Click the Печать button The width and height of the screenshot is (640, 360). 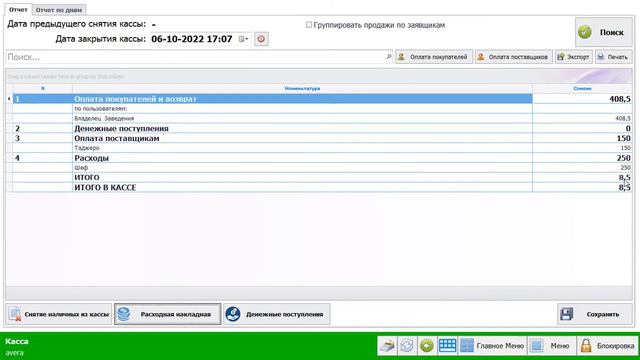tap(613, 57)
